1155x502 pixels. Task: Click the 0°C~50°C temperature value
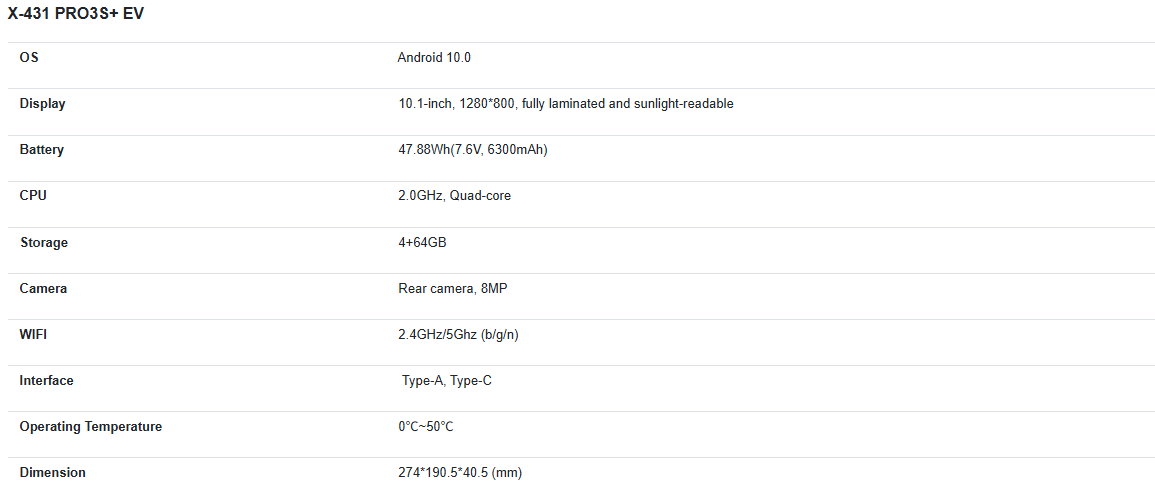tap(426, 427)
